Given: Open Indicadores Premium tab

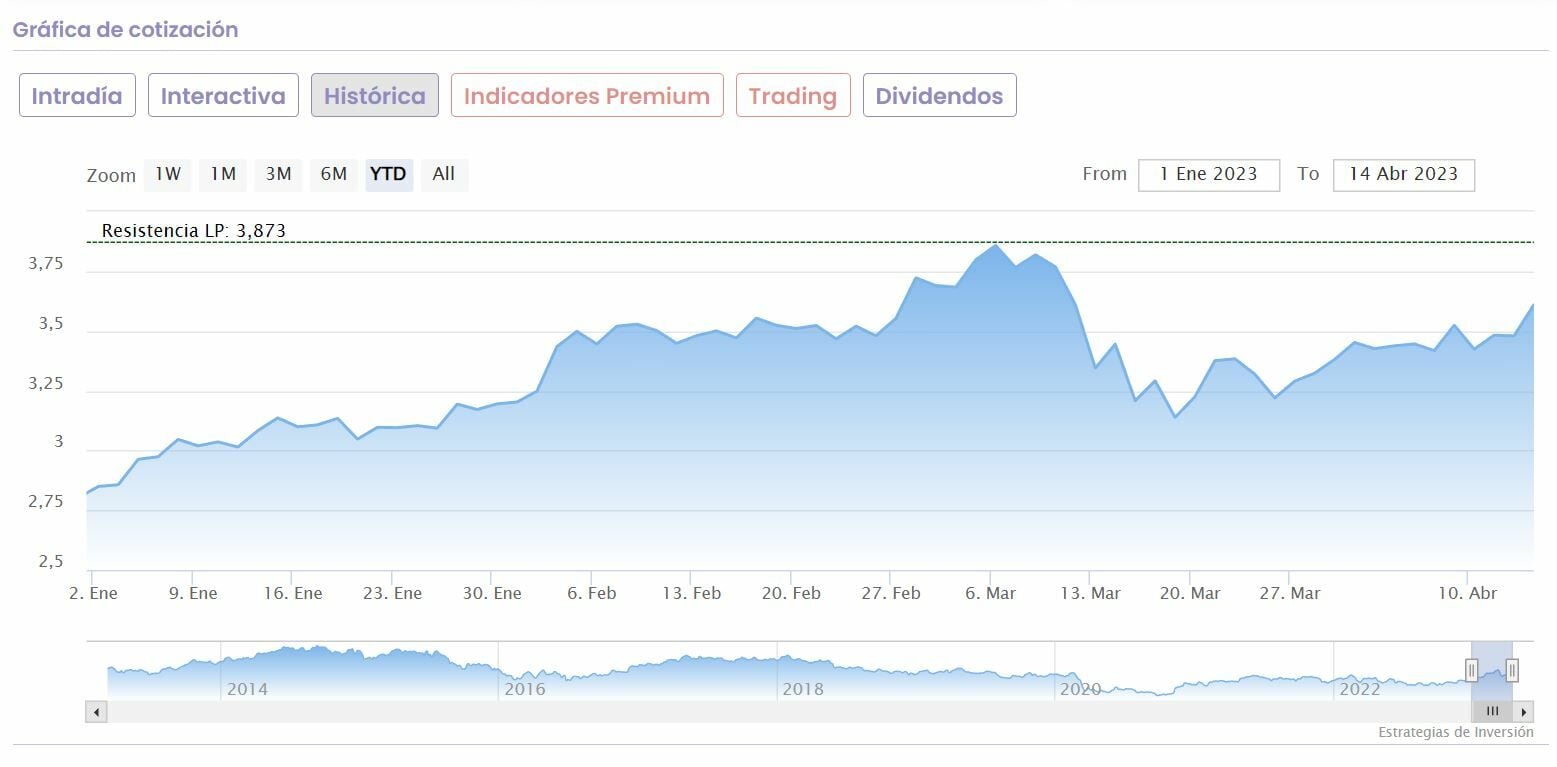Looking at the screenshot, I should [587, 96].
